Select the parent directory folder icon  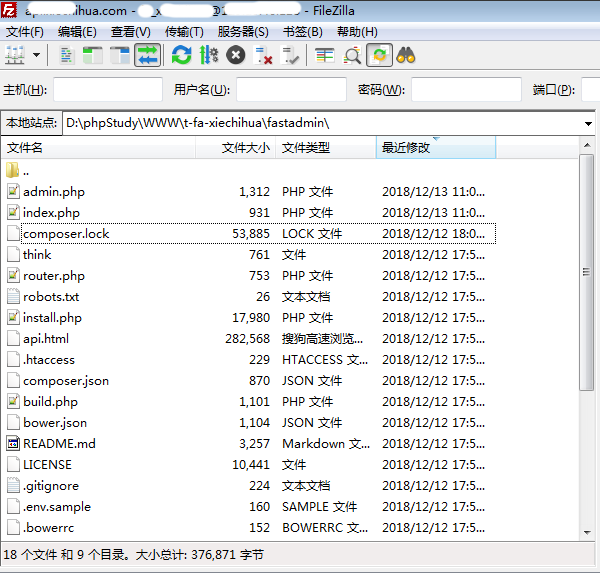[12, 170]
